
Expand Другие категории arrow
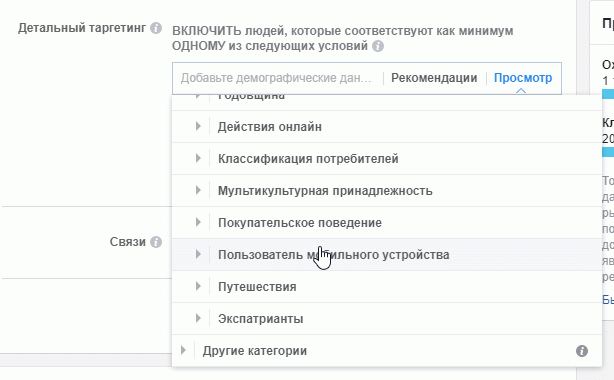[x=183, y=350]
